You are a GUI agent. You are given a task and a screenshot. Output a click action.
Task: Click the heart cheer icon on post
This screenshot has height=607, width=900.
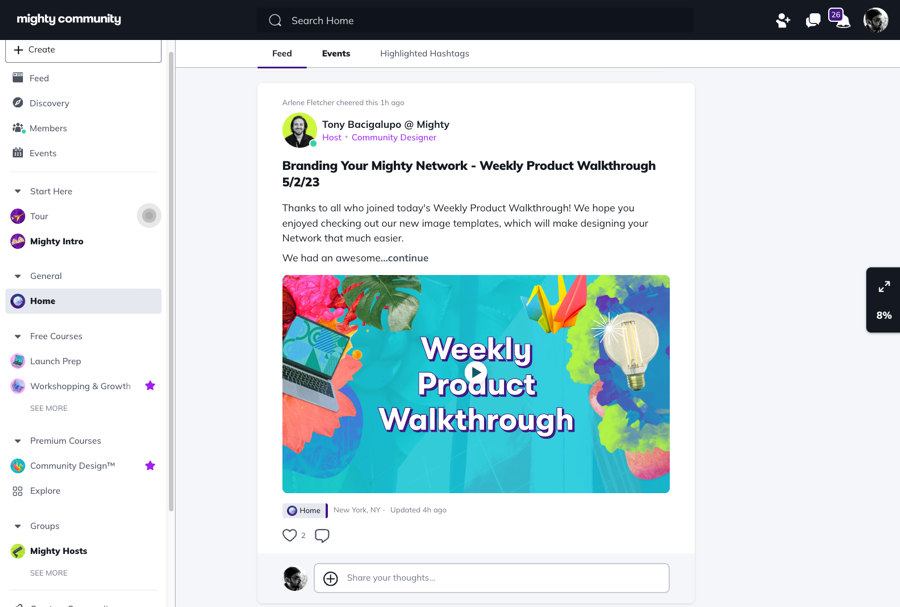[290, 535]
